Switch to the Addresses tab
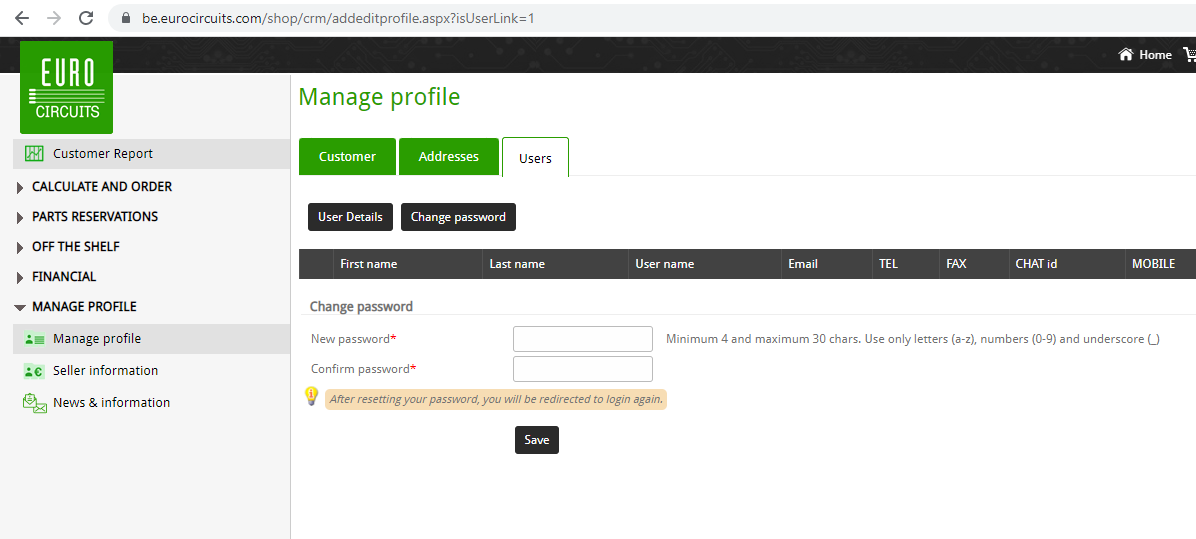 click(x=448, y=157)
